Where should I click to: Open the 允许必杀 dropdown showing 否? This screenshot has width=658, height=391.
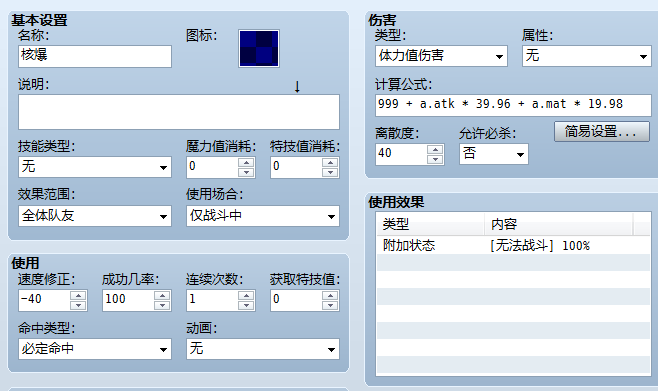(494, 154)
